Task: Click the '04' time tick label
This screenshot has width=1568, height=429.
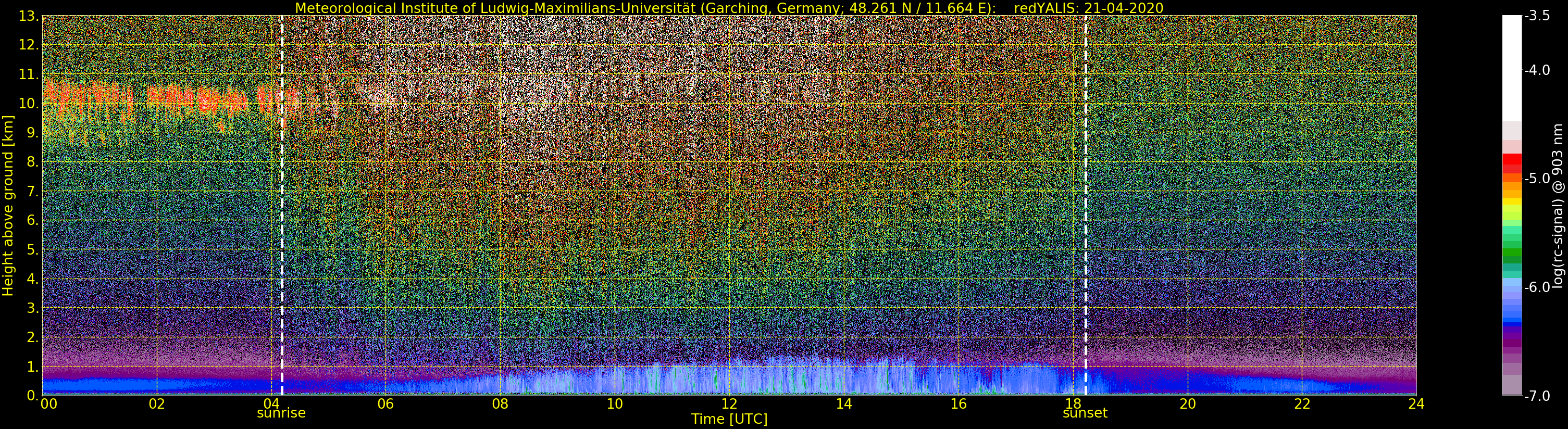Action: click(x=271, y=403)
